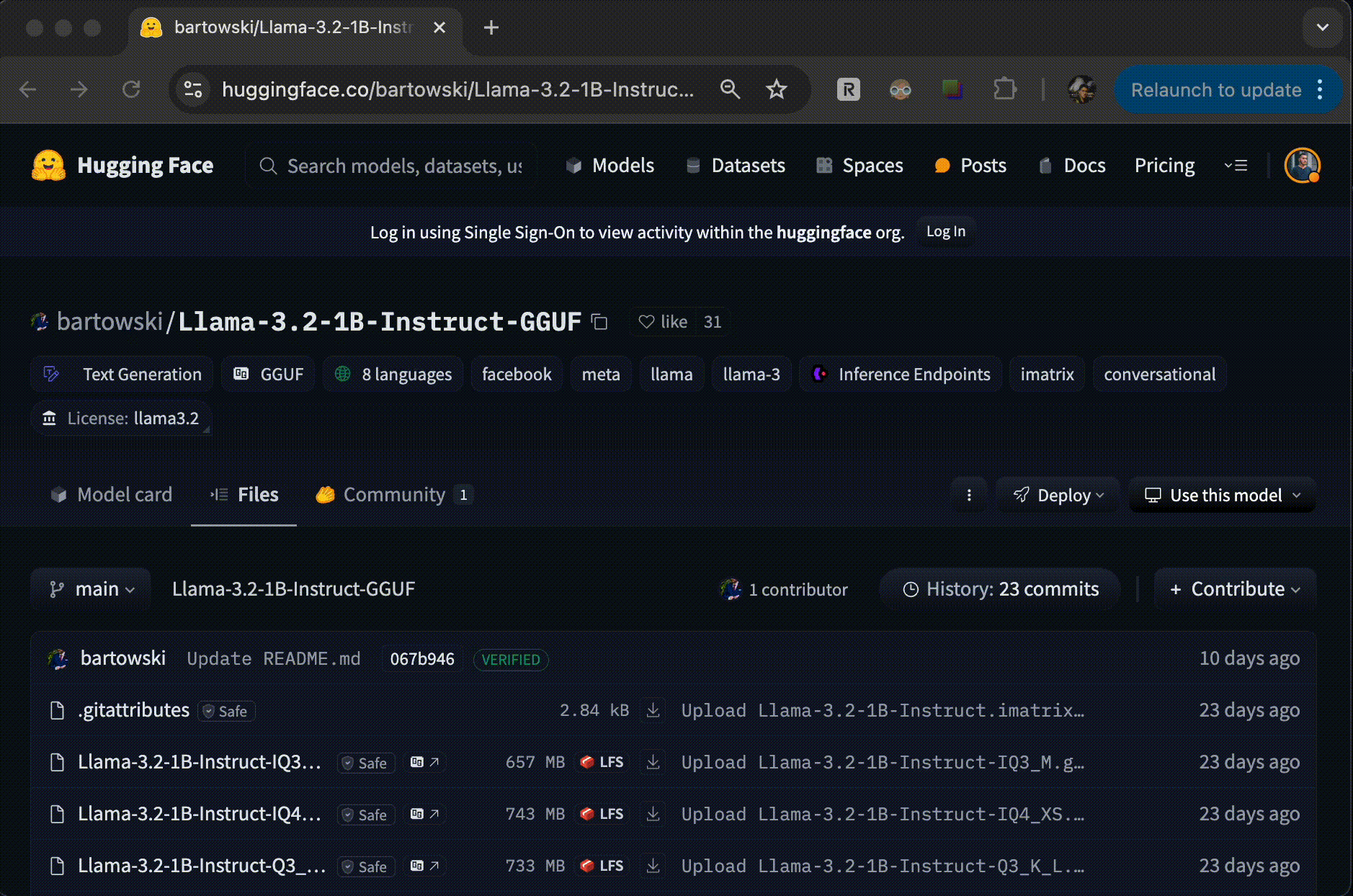Like the Llama-3.2-1B-Instruct-GGUF model
This screenshot has width=1353, height=896.
[x=664, y=322]
